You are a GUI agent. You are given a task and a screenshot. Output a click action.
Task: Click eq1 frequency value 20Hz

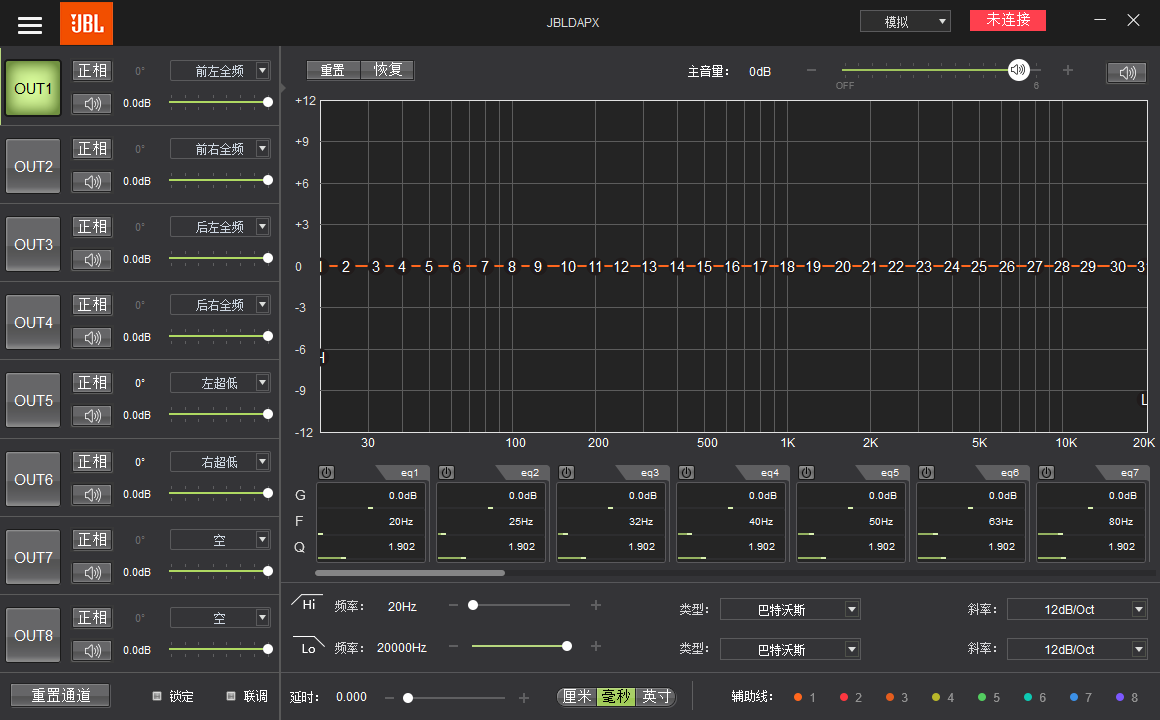click(x=401, y=522)
